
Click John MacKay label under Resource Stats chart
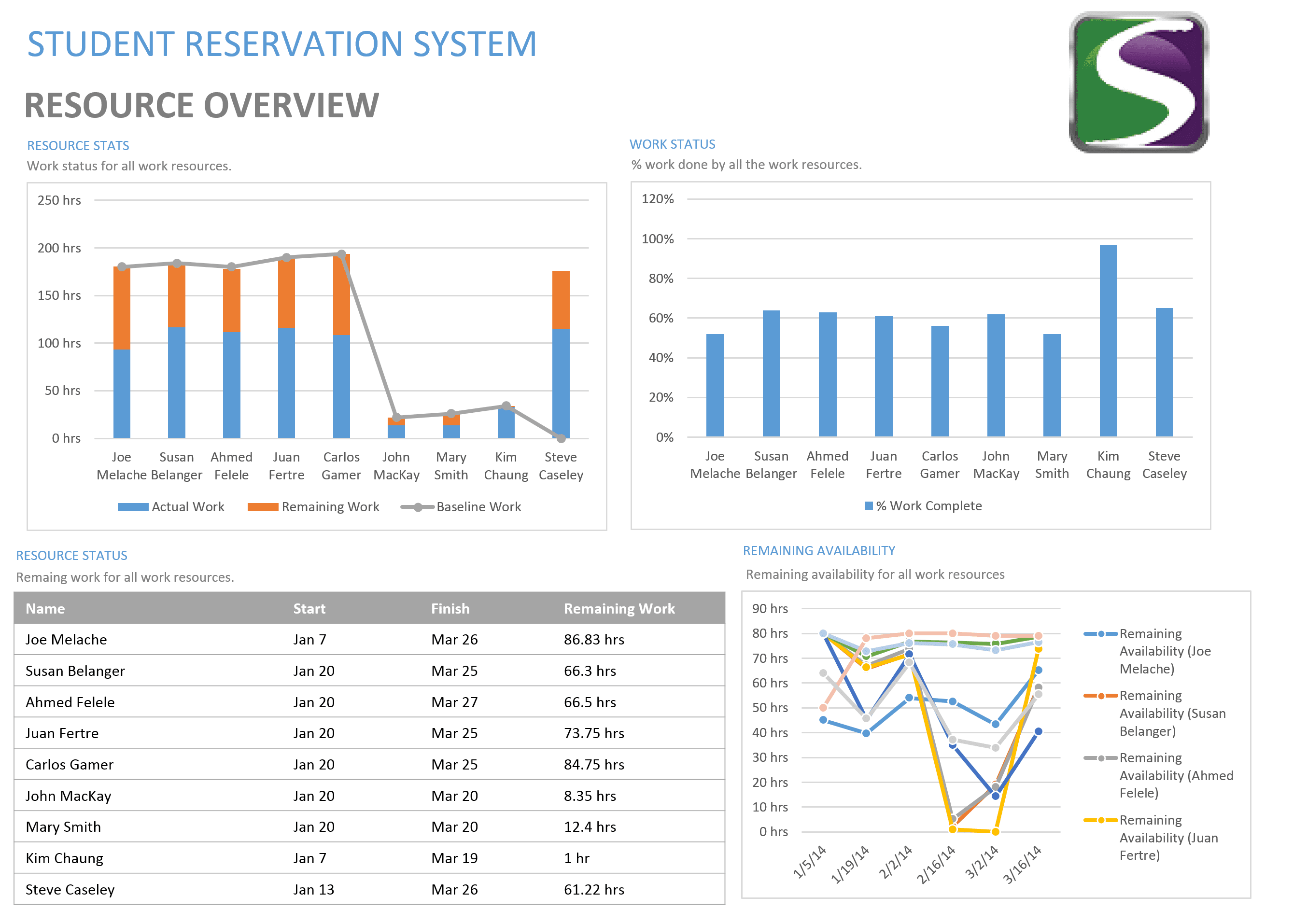tap(396, 466)
